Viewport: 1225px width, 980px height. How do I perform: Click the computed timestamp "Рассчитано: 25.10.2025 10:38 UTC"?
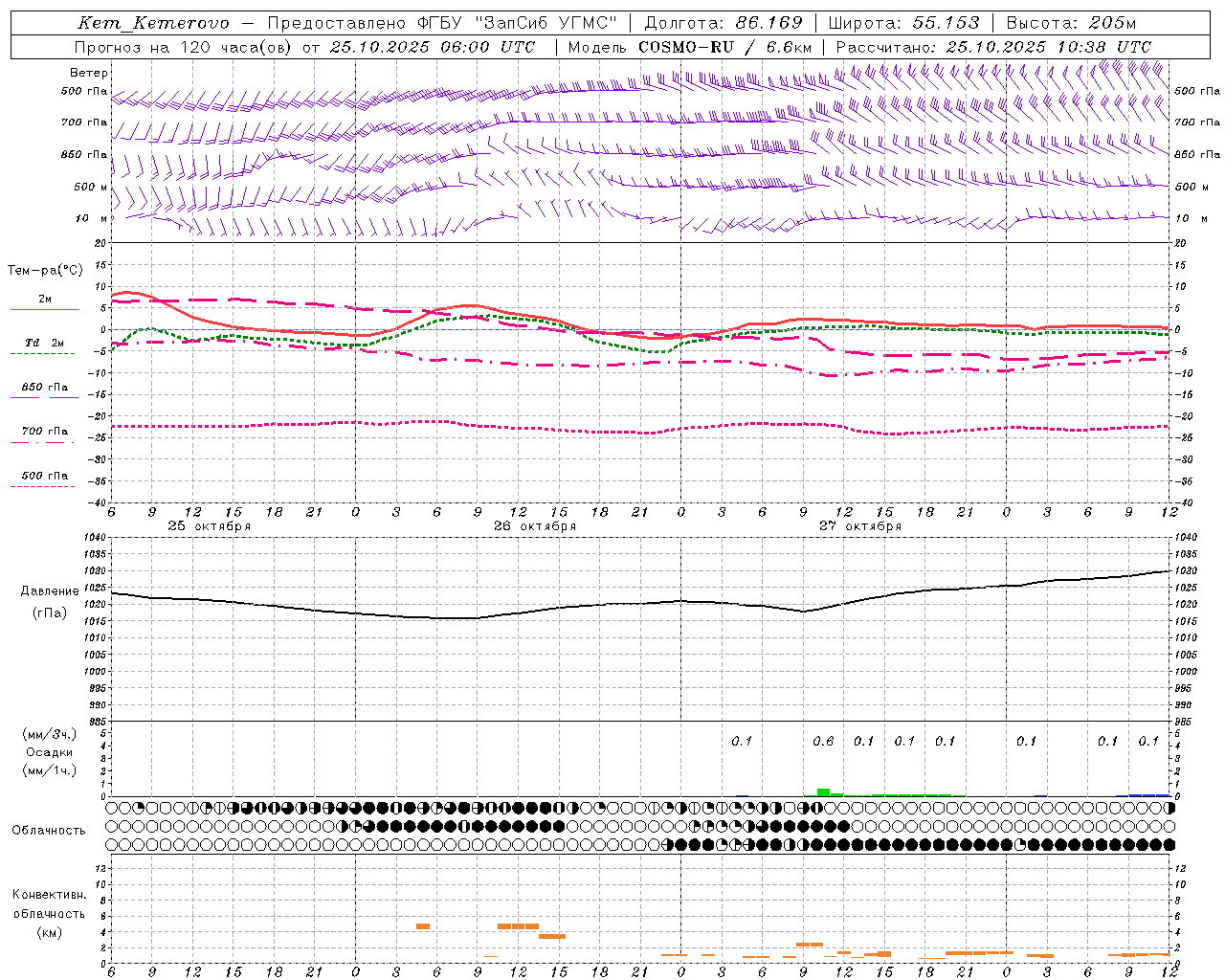tap(993, 47)
